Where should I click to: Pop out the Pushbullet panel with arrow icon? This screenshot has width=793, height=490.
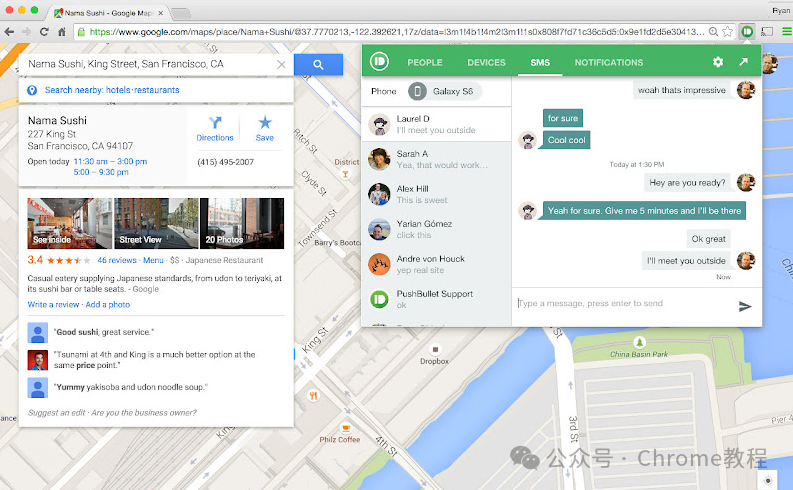pos(743,62)
